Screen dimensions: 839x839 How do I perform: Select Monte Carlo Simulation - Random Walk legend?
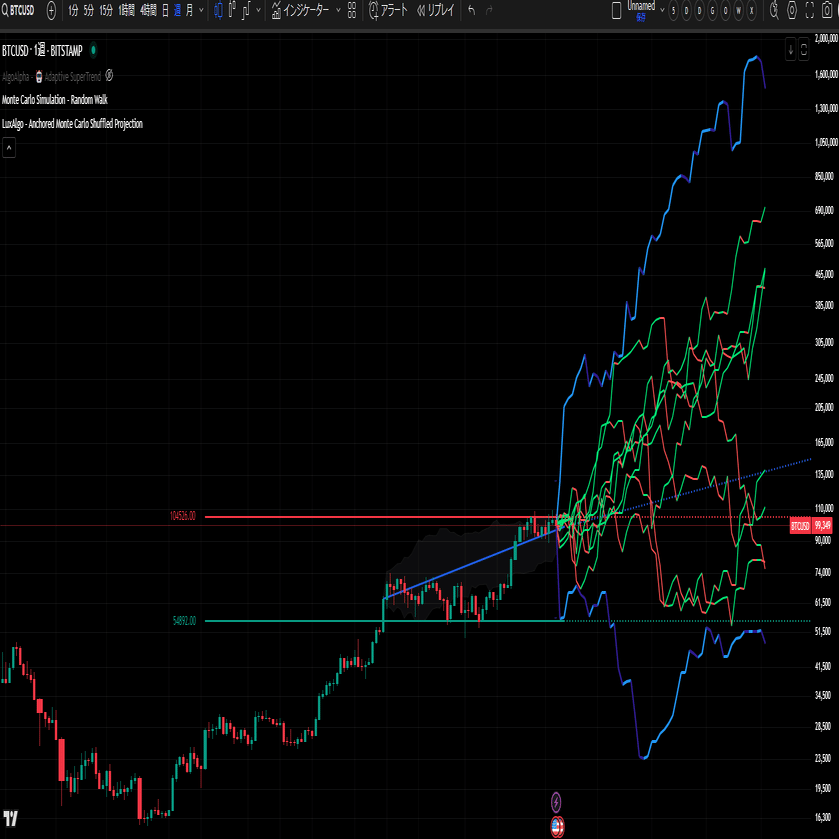pos(55,100)
